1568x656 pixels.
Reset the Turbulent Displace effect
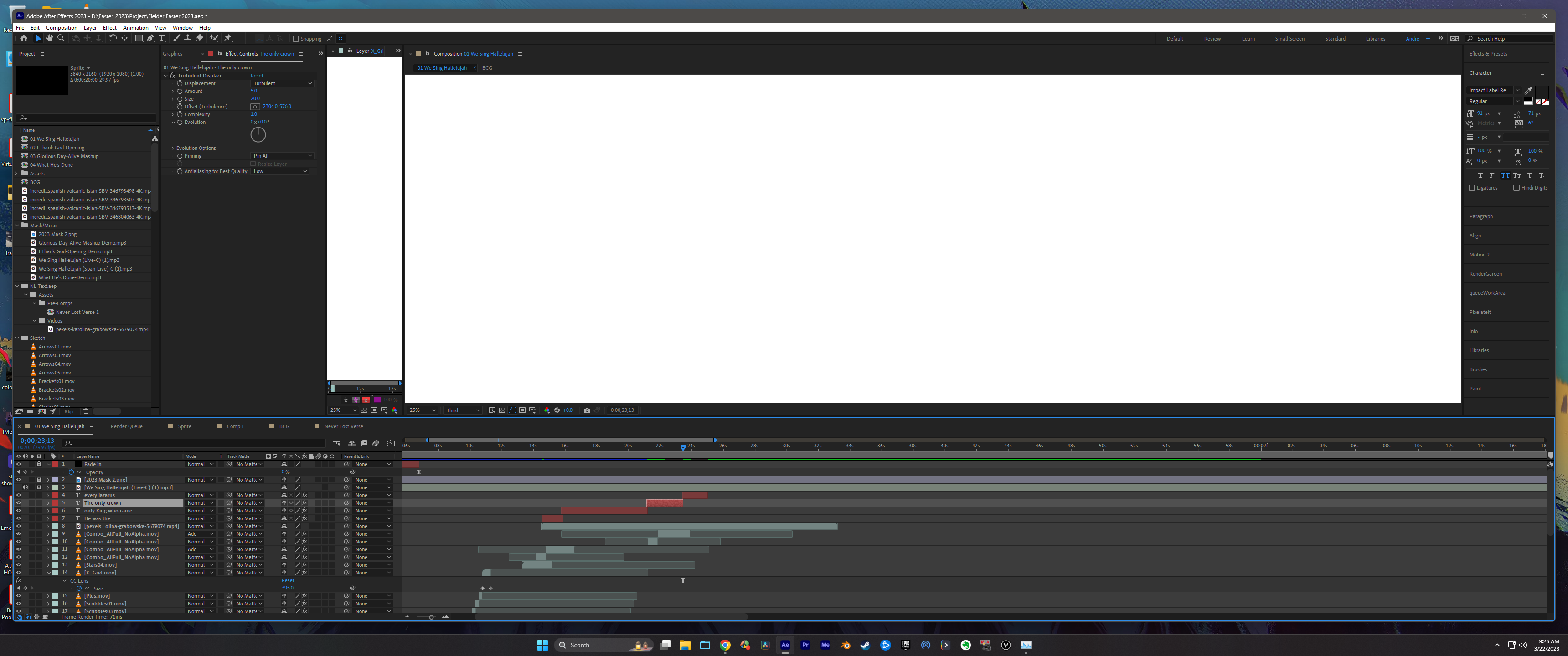tap(257, 76)
